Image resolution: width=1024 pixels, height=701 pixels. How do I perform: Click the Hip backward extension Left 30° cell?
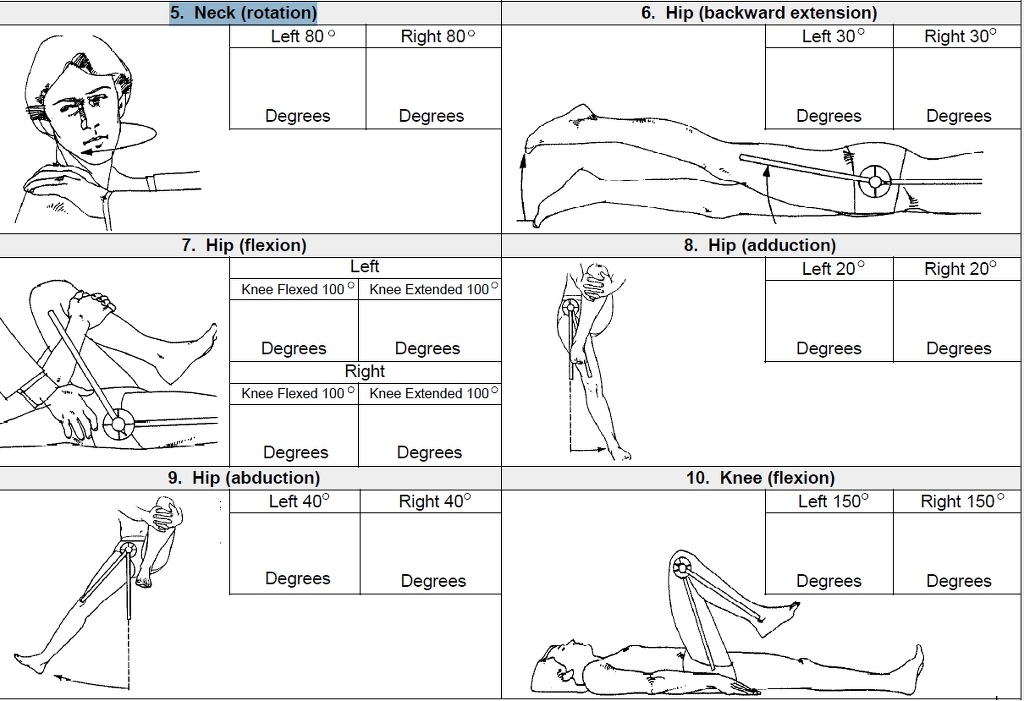(829, 88)
